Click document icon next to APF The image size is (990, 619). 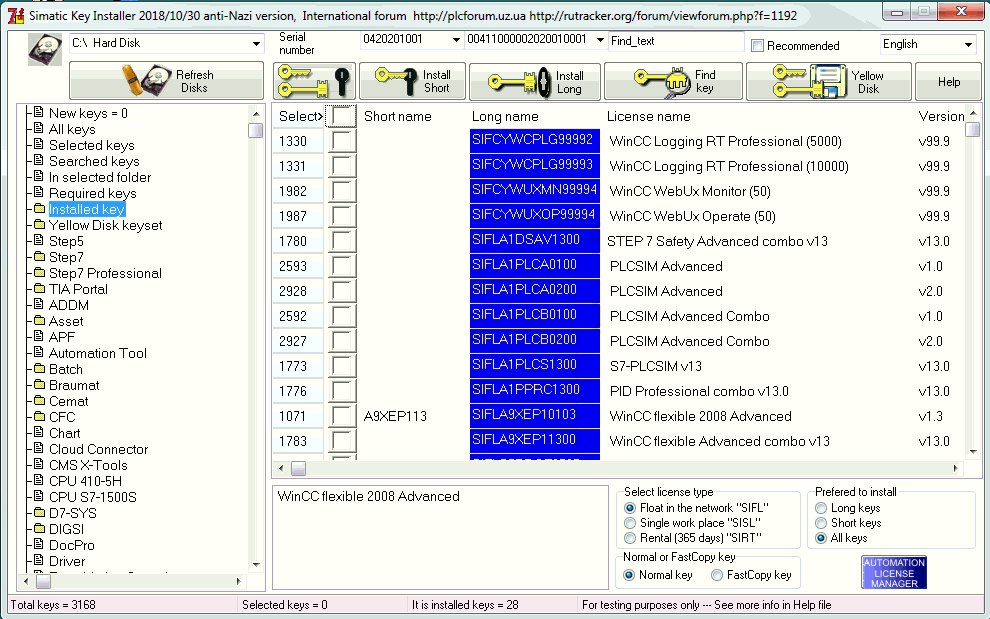[39, 336]
